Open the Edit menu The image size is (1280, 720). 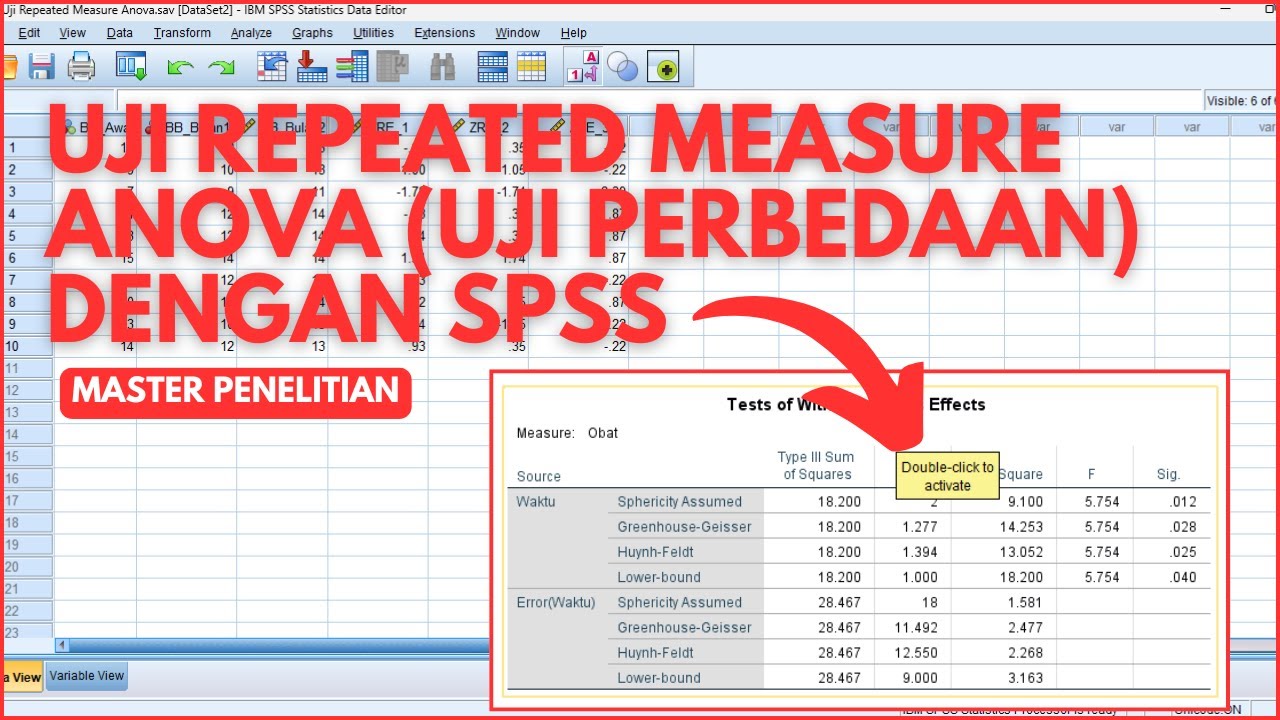click(x=29, y=33)
